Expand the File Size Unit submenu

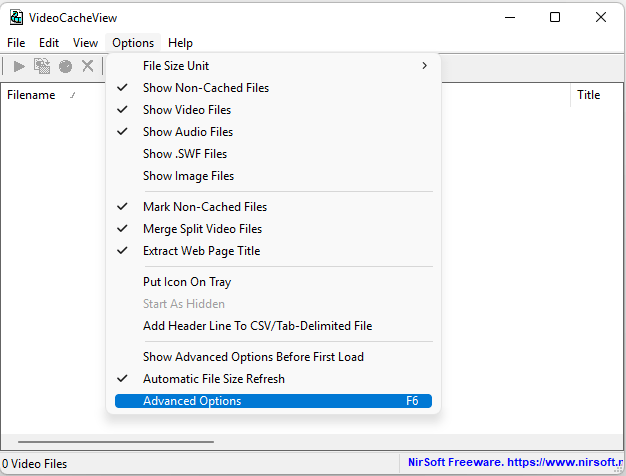click(273, 65)
